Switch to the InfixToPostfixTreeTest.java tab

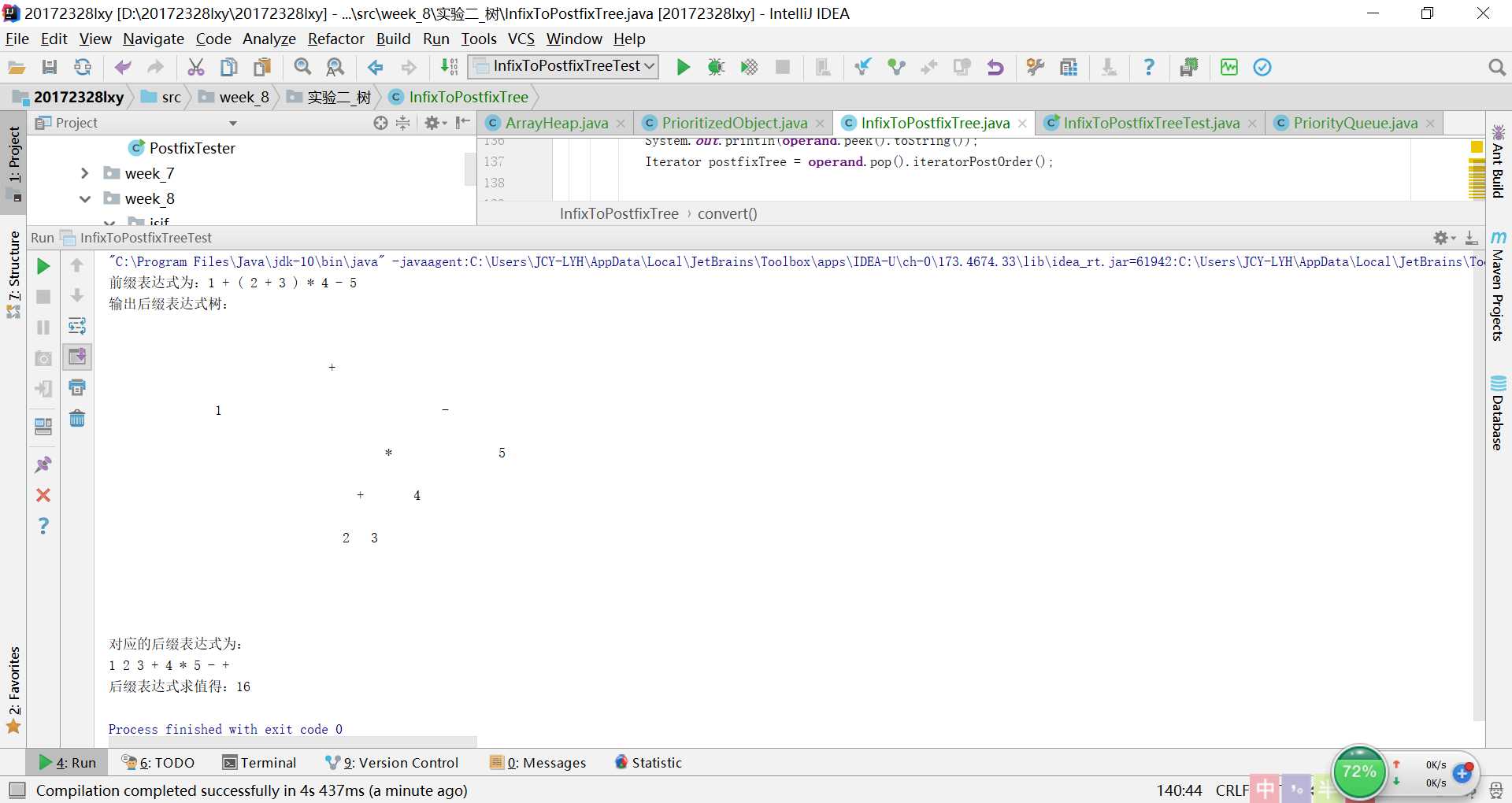(1152, 123)
